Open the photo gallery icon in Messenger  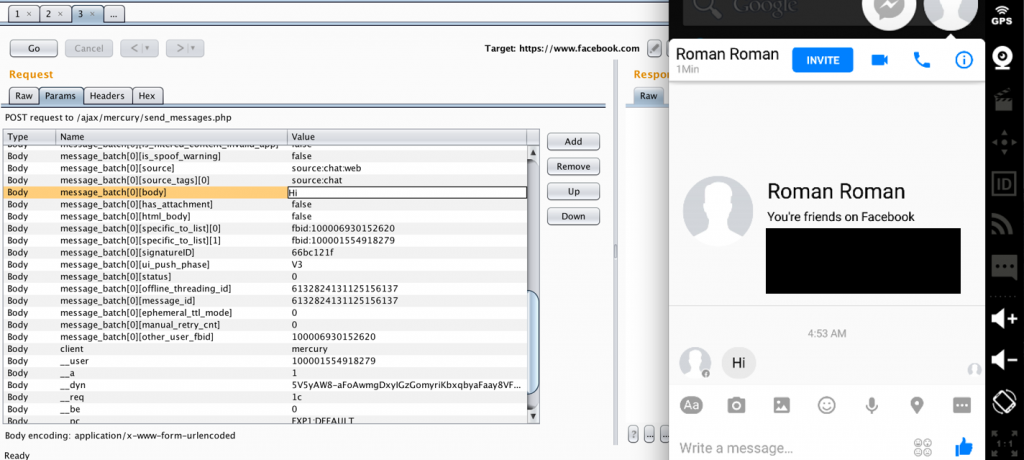[782, 405]
